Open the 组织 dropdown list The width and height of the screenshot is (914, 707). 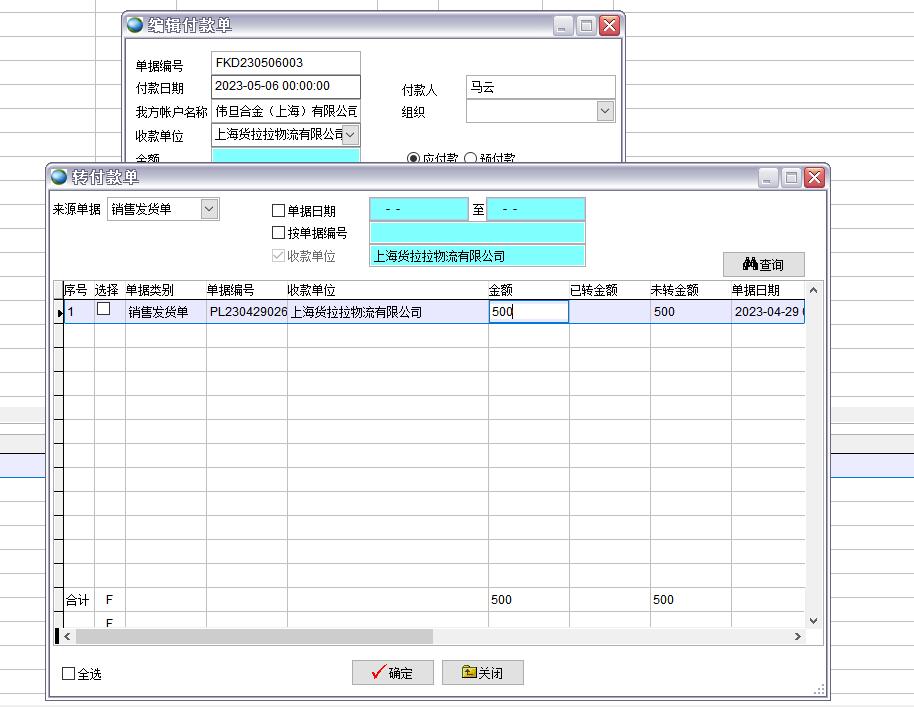pyautogui.click(x=605, y=112)
